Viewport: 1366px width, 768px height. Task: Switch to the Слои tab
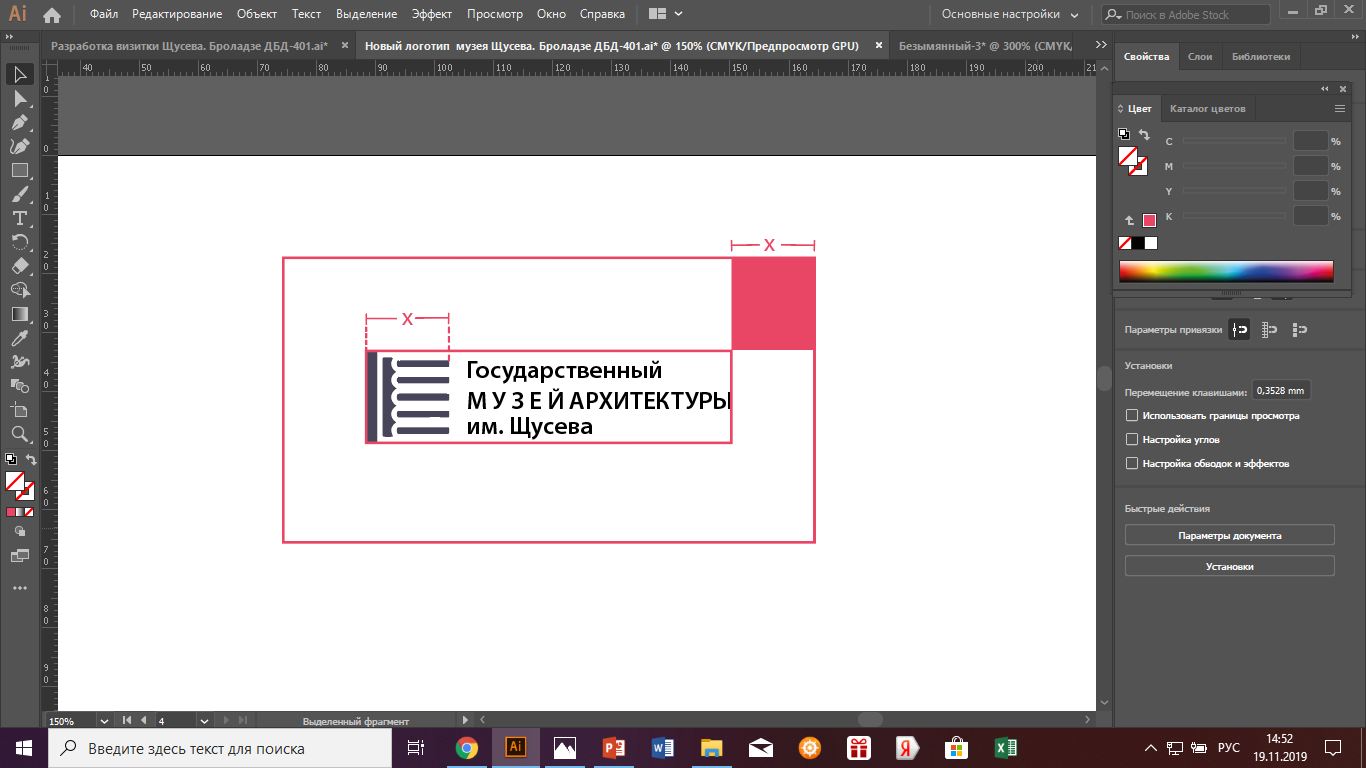(x=1200, y=57)
